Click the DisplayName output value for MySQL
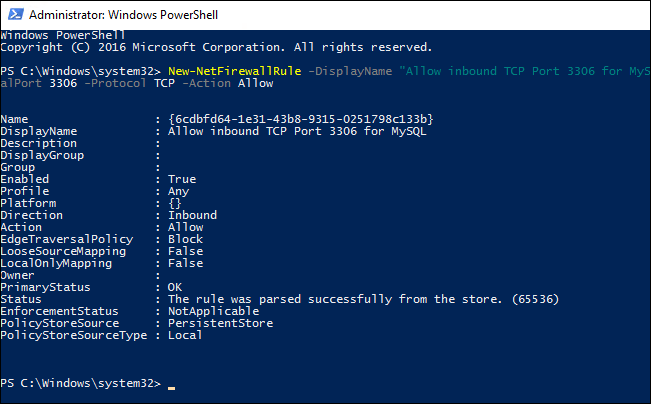This screenshot has height=404, width=651. 297,131
